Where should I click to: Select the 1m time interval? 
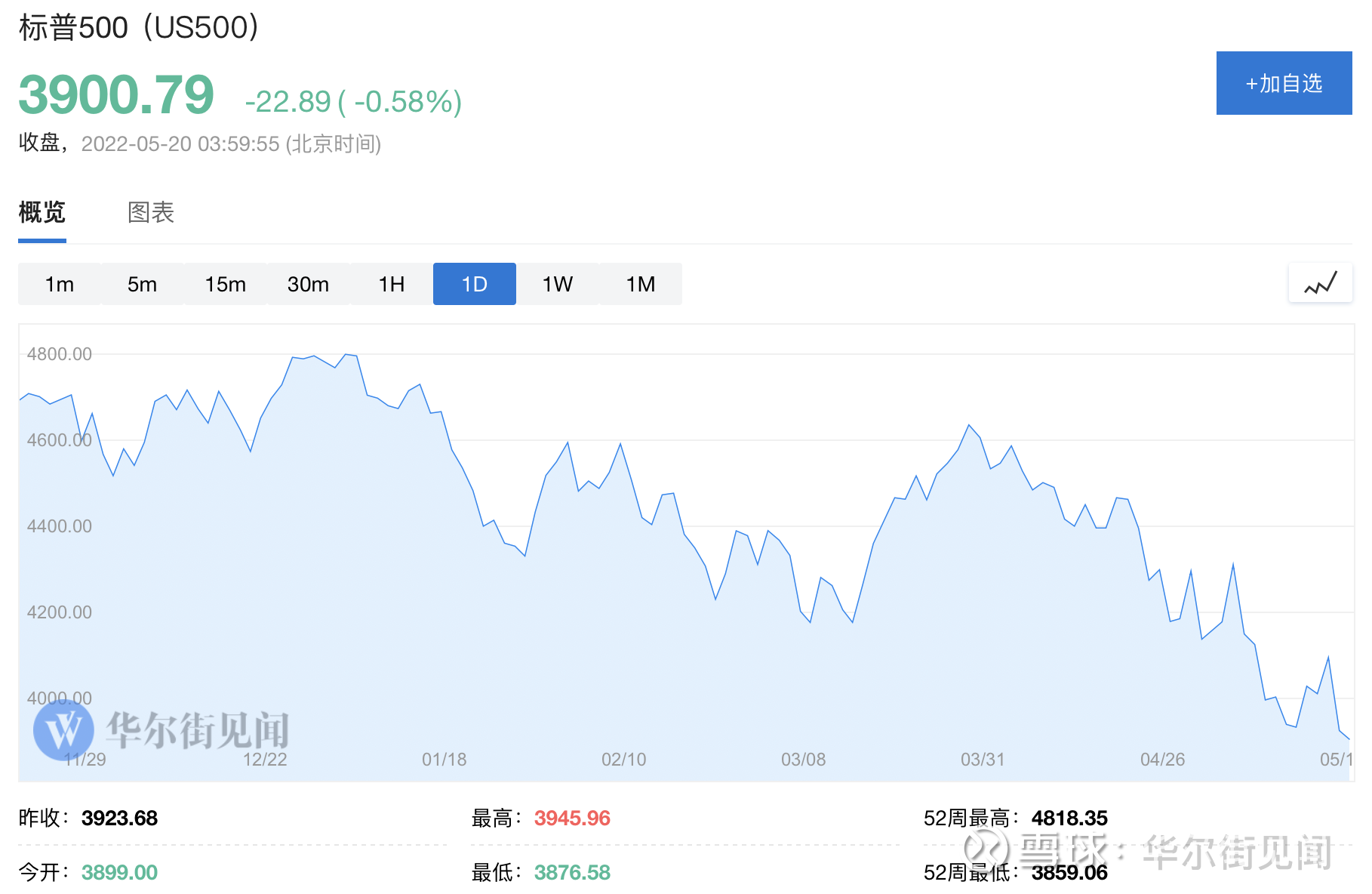point(59,284)
